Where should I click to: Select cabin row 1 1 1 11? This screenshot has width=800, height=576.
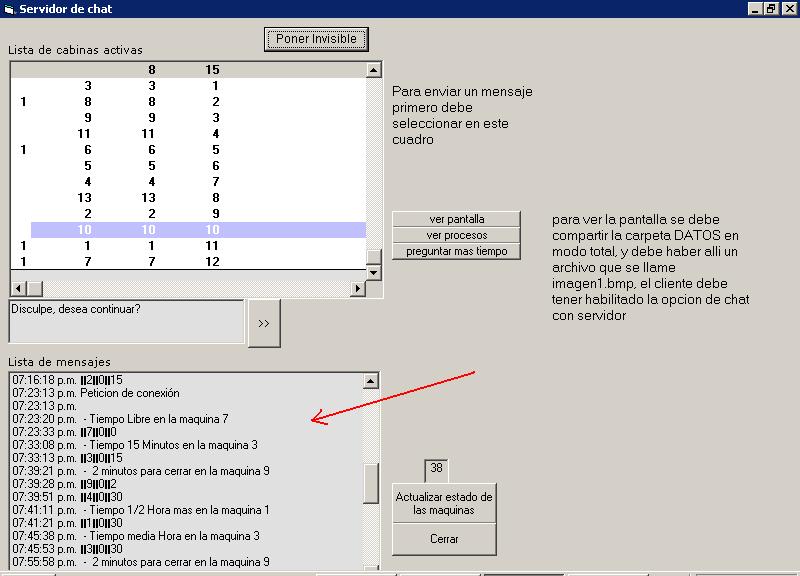188,246
